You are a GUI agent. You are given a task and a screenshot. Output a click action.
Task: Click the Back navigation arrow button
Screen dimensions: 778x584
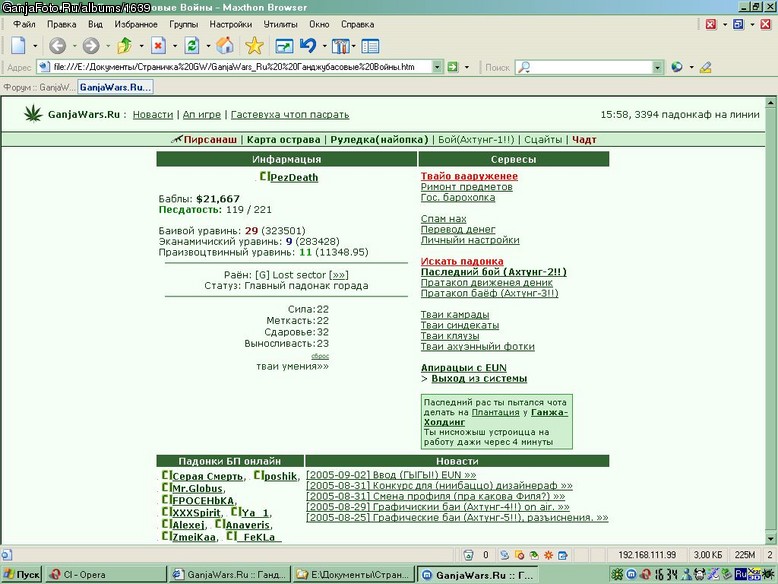point(57,46)
